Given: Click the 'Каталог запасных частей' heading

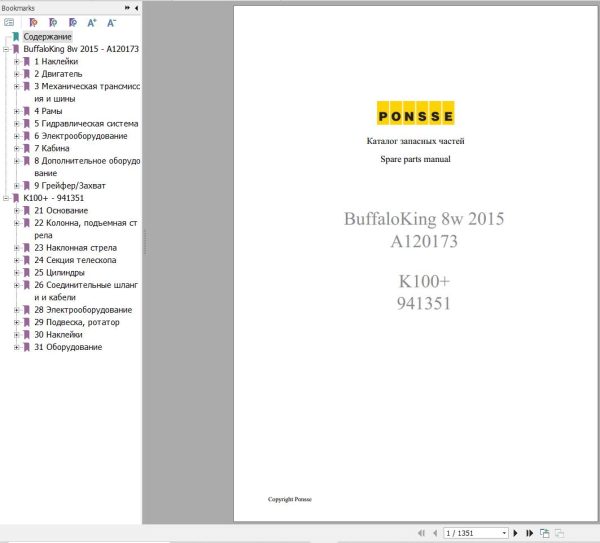Looking at the screenshot, I should [x=416, y=141].
